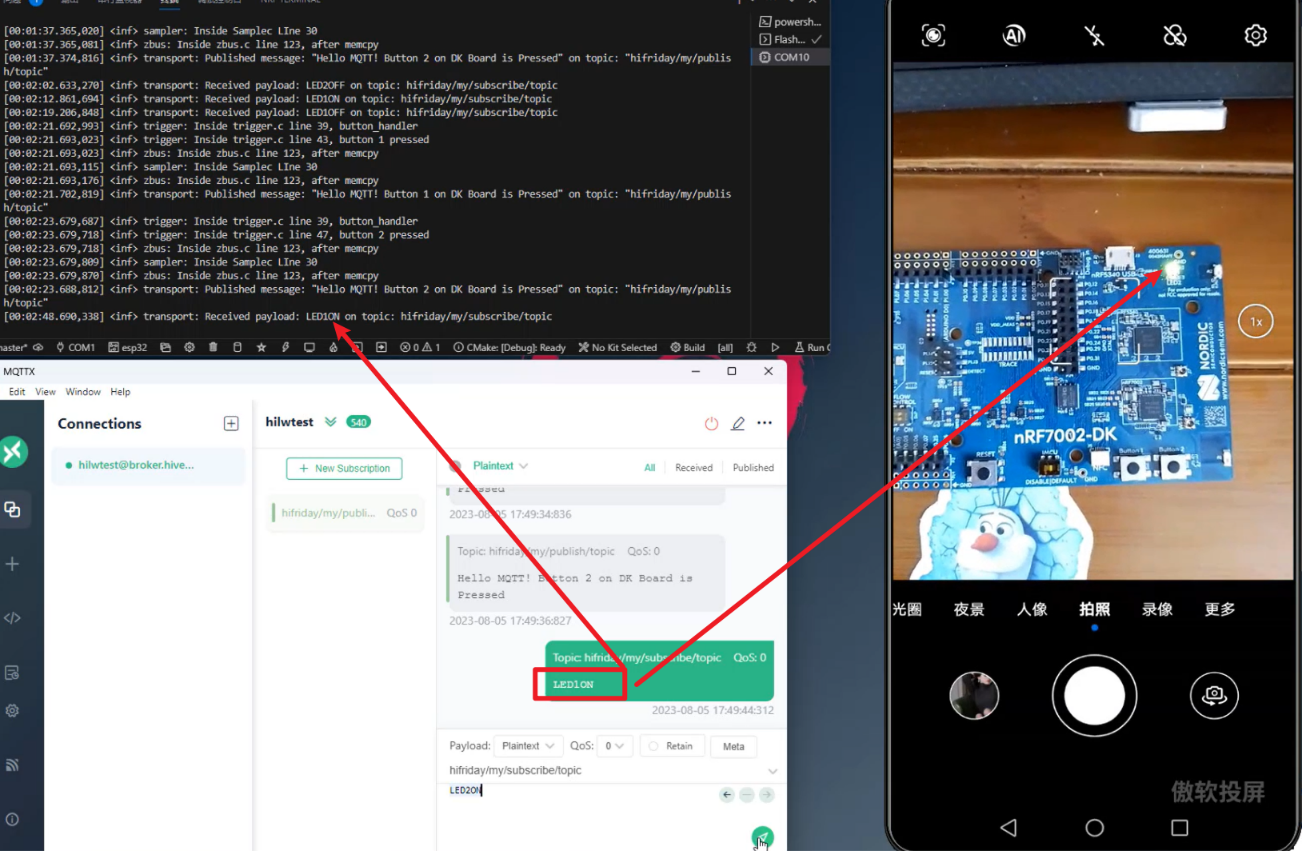Image resolution: width=1302 pixels, height=851 pixels.
Task: Tap the 1x zoom toggle in phone camera
Action: (x=1256, y=322)
